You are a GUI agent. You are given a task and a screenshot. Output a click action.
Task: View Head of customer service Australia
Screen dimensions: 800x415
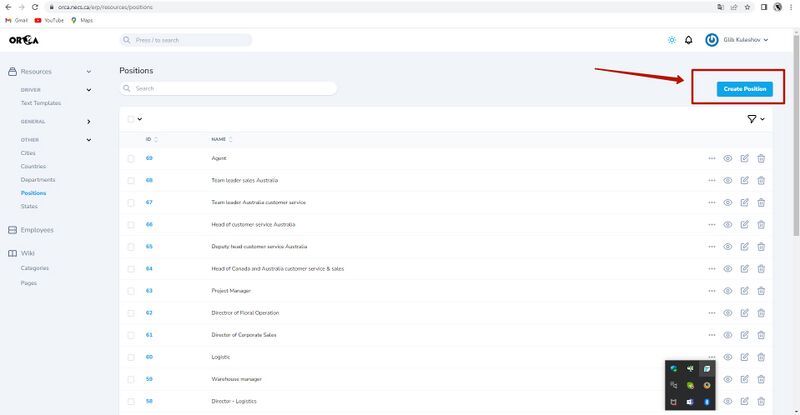pos(728,225)
